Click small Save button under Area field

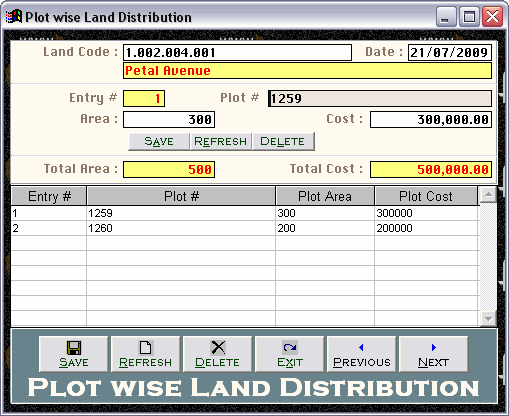pos(159,141)
